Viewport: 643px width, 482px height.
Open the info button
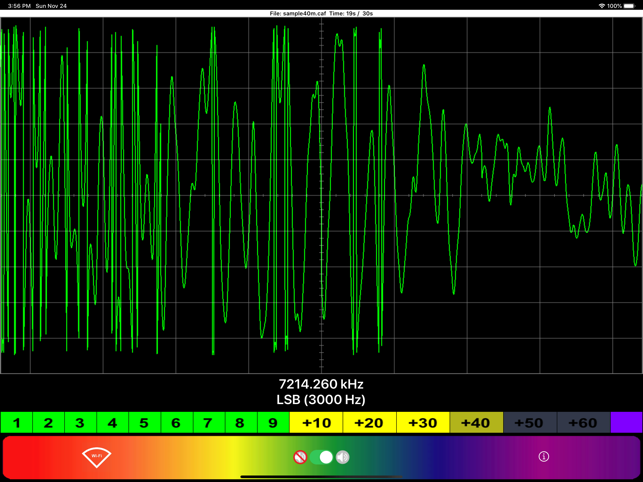[544, 457]
